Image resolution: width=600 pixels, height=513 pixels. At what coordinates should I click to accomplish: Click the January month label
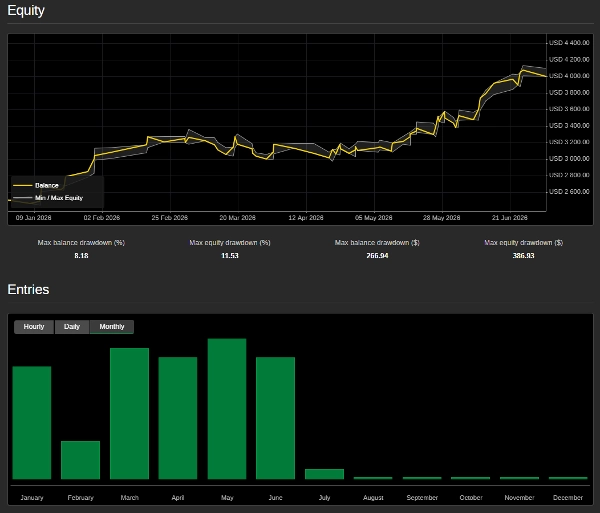(32, 498)
